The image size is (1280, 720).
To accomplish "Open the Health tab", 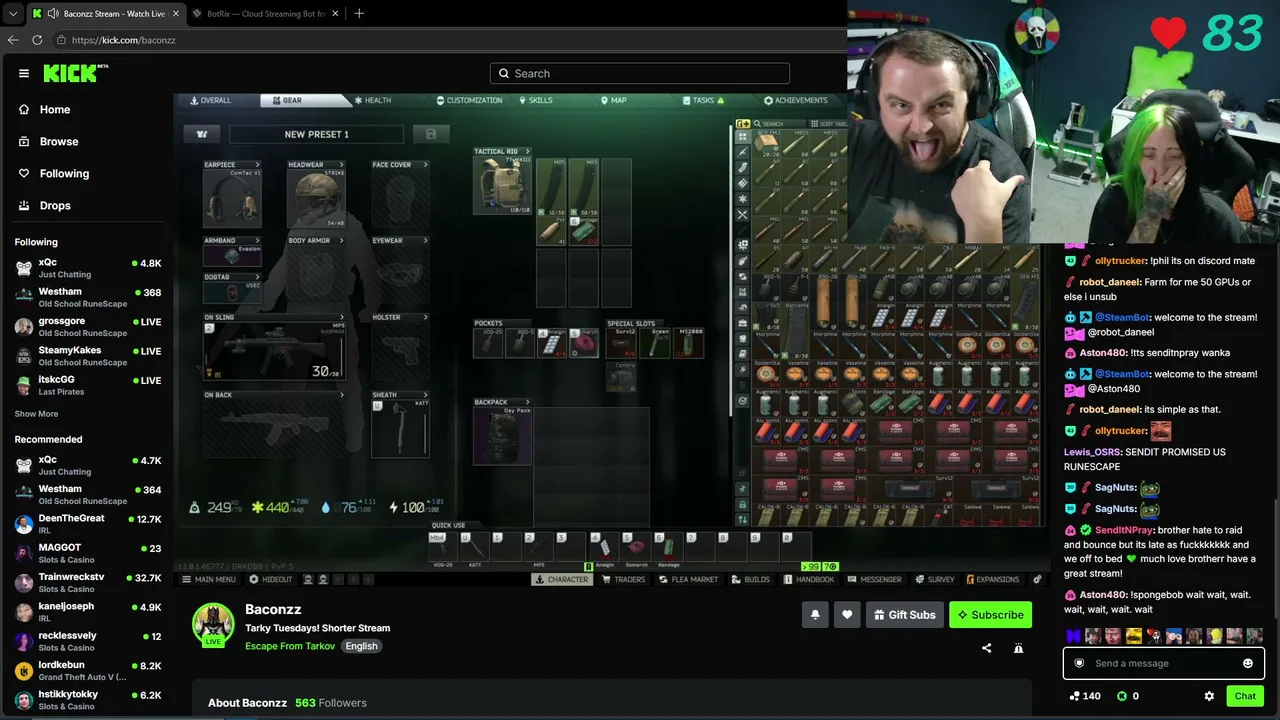I will (x=372, y=100).
